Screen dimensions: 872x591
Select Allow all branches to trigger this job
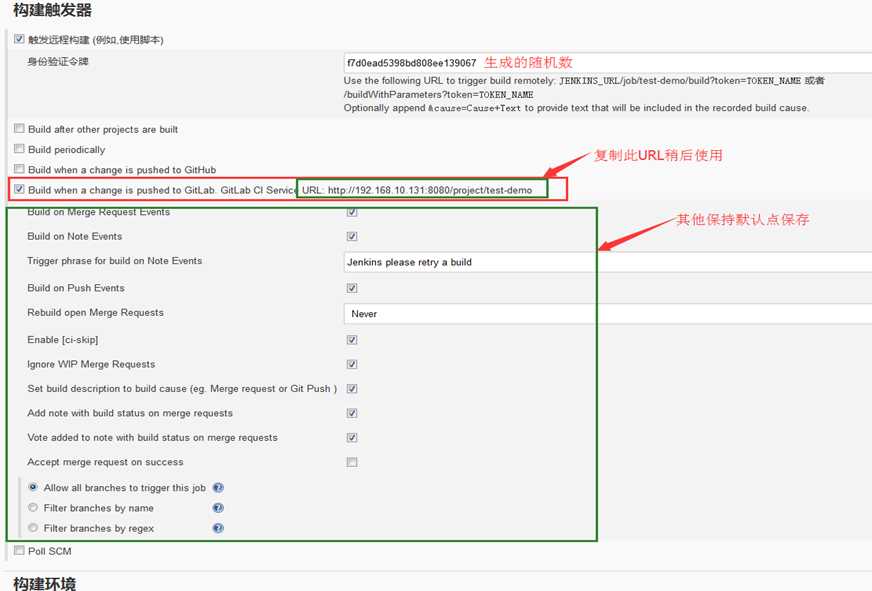pos(33,487)
